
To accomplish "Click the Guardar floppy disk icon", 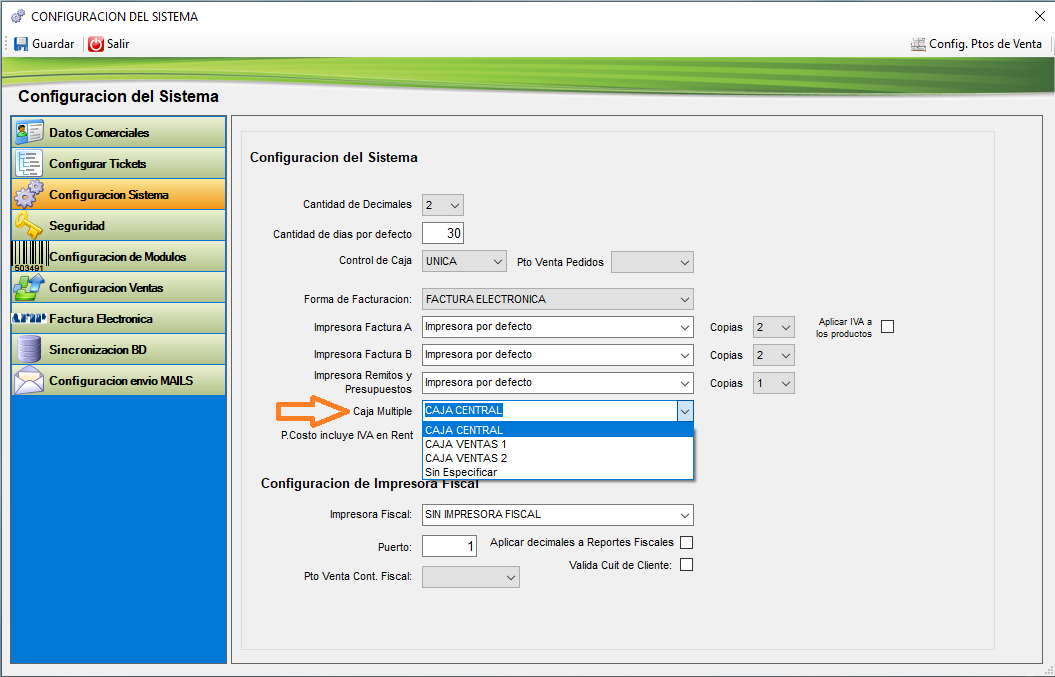I will (x=21, y=44).
